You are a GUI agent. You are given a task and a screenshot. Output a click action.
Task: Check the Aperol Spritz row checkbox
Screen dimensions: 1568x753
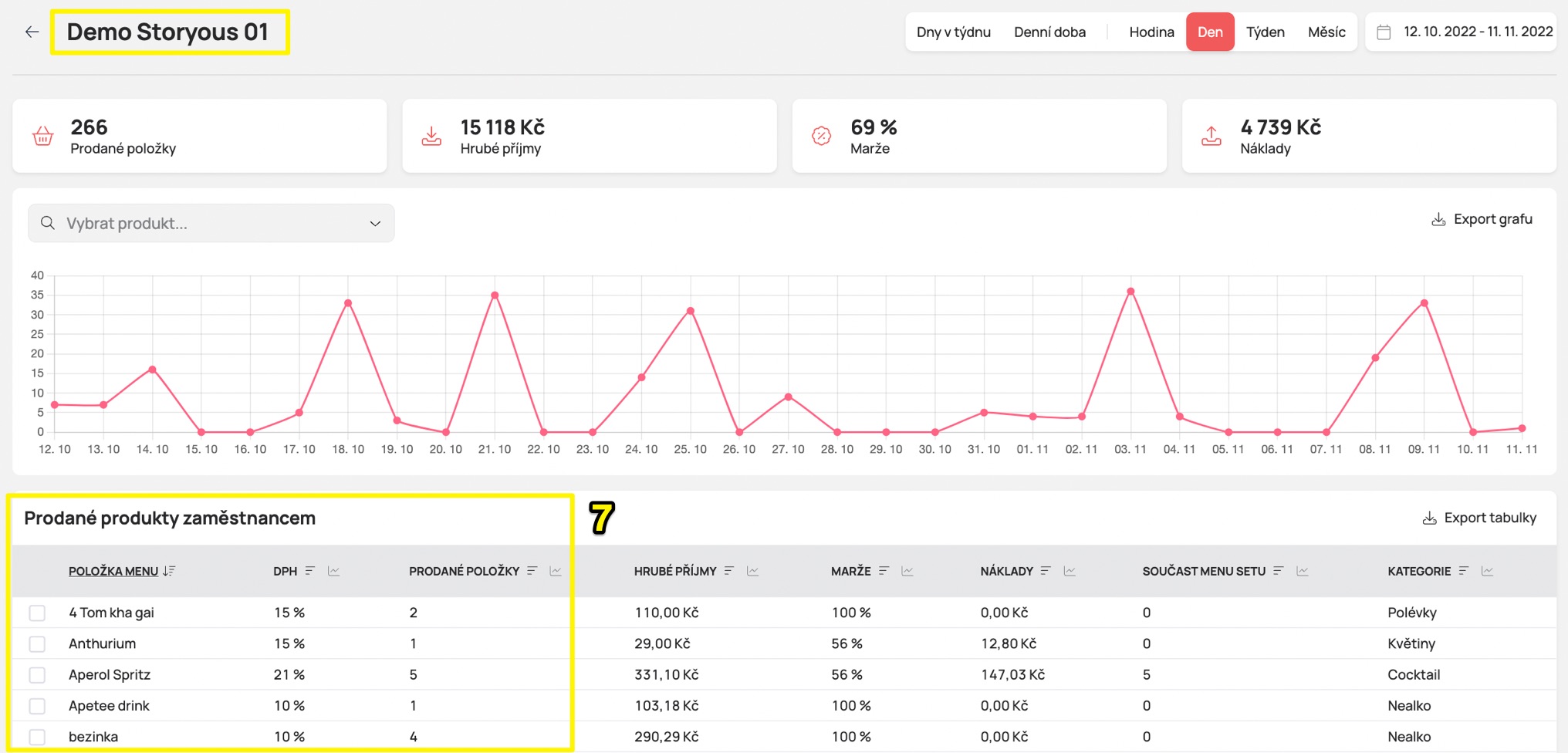[x=37, y=675]
